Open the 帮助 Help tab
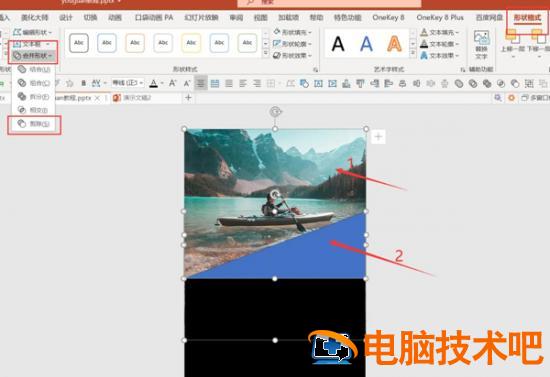The width and height of the screenshot is (550, 377). 316,18
